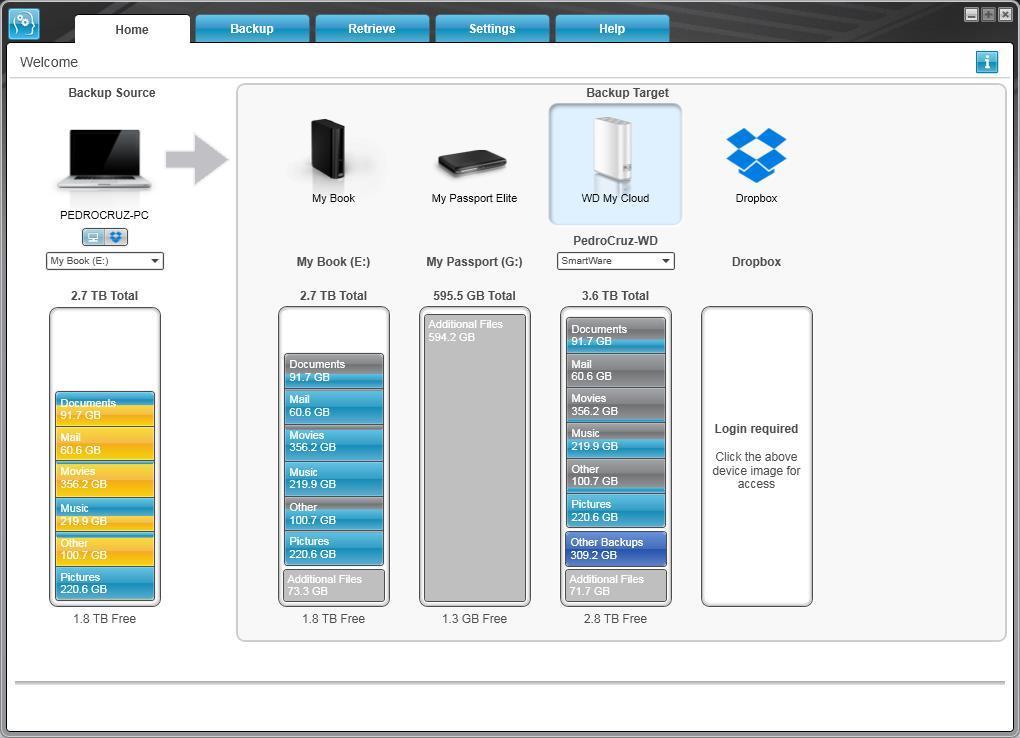This screenshot has height=738, width=1020.
Task: Open the Retrieve tab
Action: coord(371,29)
